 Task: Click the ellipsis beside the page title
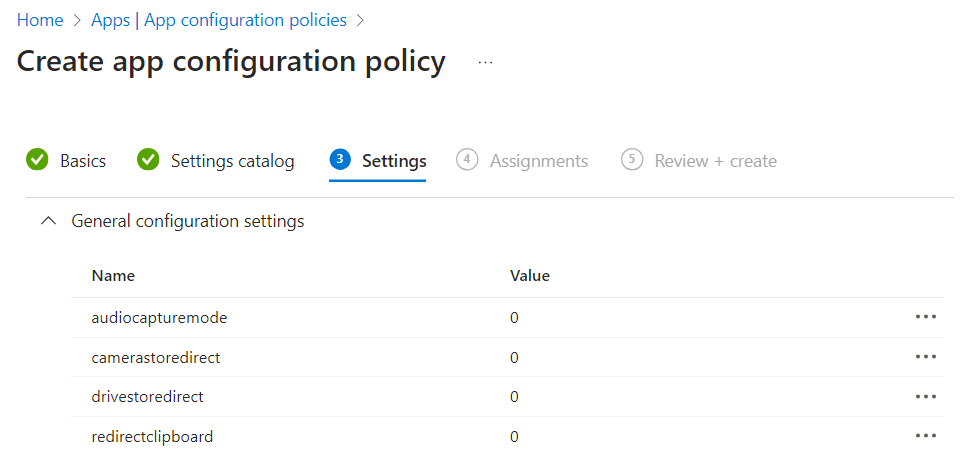tap(486, 62)
